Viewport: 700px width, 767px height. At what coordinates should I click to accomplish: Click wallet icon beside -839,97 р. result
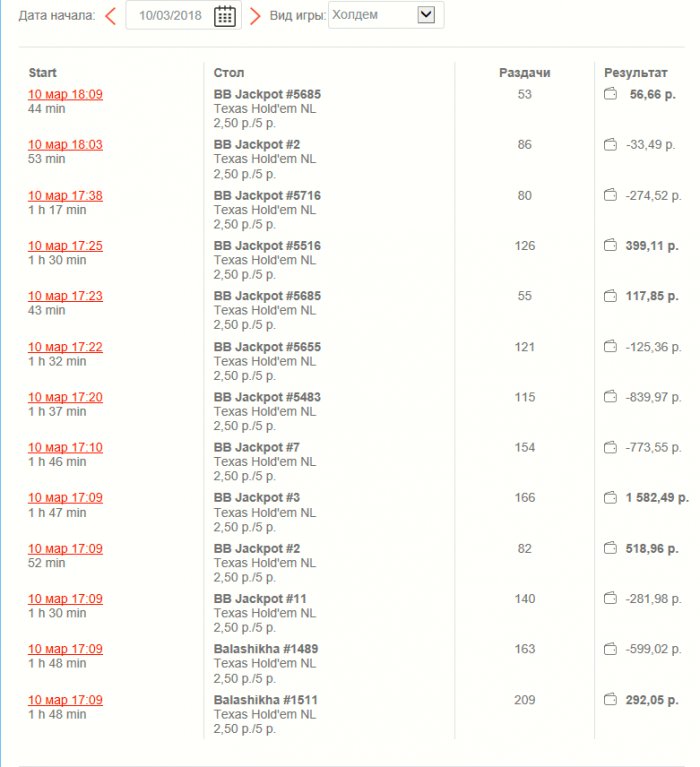pos(611,397)
